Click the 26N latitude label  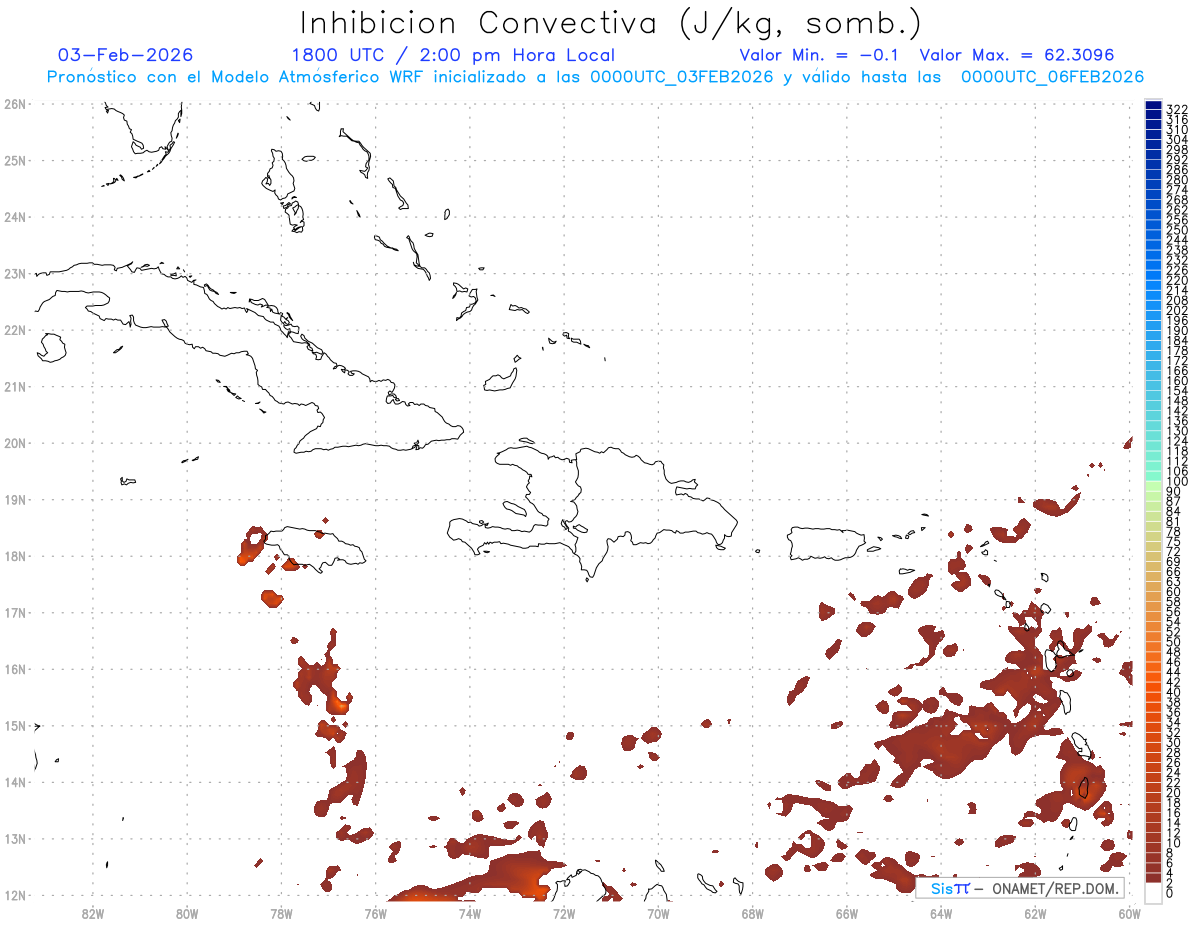point(14,104)
